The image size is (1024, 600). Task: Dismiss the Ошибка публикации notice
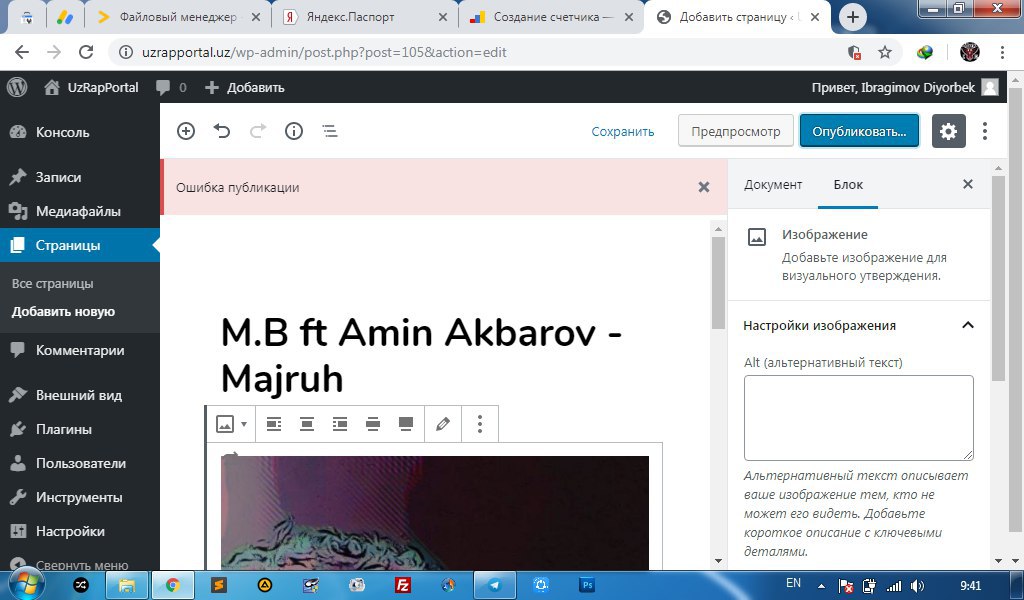tap(703, 187)
